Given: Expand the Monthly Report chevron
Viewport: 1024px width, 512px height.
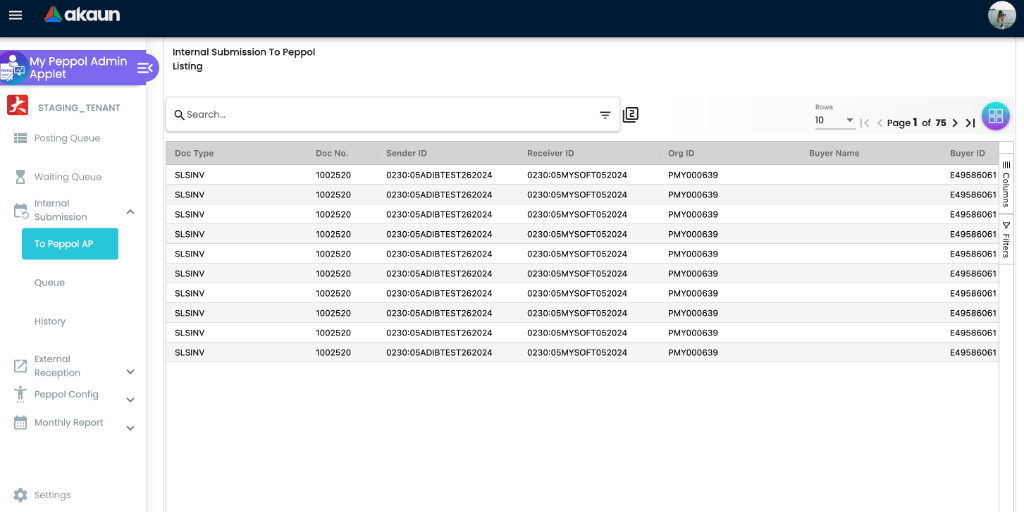Looking at the screenshot, I should [130, 428].
